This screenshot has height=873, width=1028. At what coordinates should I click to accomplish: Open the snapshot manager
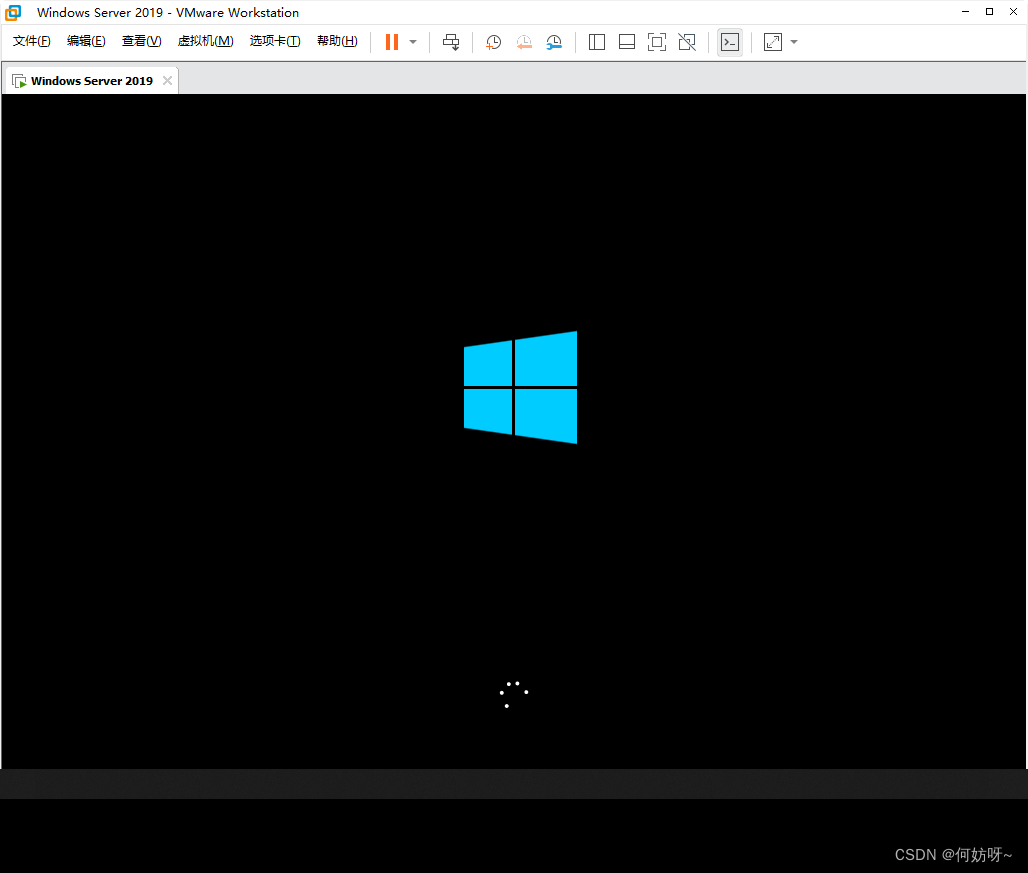tap(554, 42)
